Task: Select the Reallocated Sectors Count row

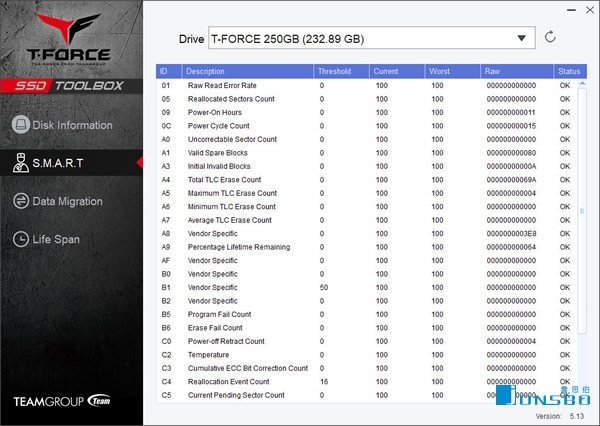Action: point(367,99)
